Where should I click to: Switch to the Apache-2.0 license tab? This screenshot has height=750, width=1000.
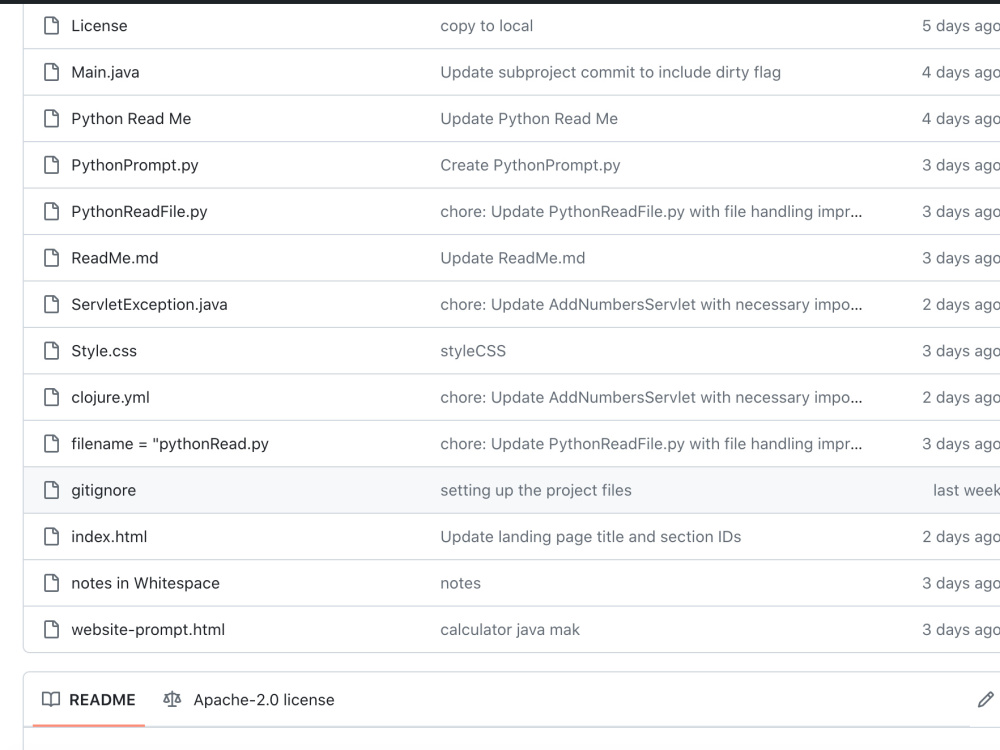coord(249,700)
